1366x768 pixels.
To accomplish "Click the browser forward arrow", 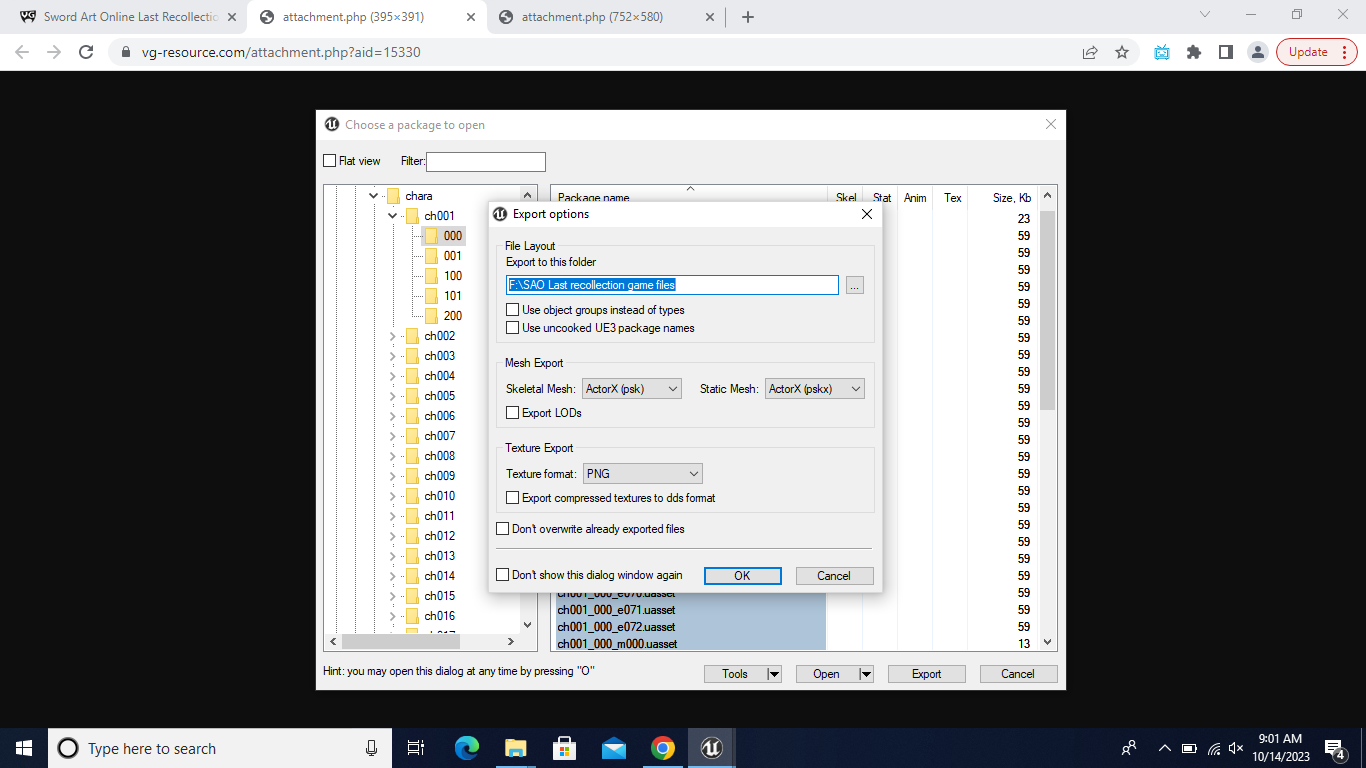I will click(x=54, y=52).
